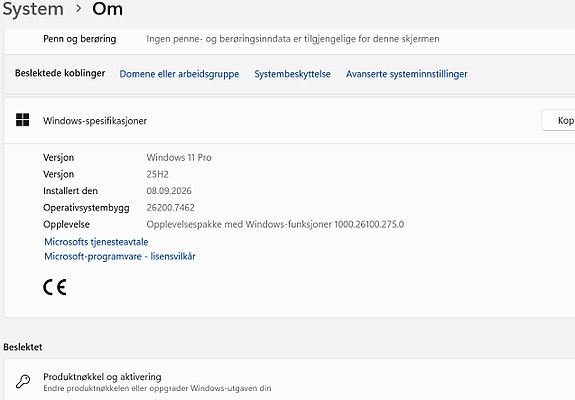Click the key icon next to Produktnøkkel og aktivering

(23, 381)
